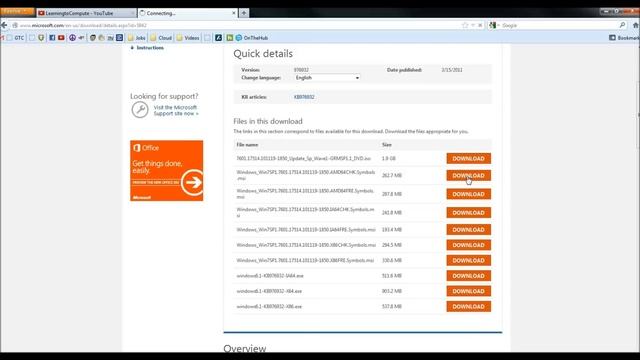Image resolution: width=640 pixels, height=360 pixels.
Task: Open a new tab with plus button
Action: click(x=244, y=13)
